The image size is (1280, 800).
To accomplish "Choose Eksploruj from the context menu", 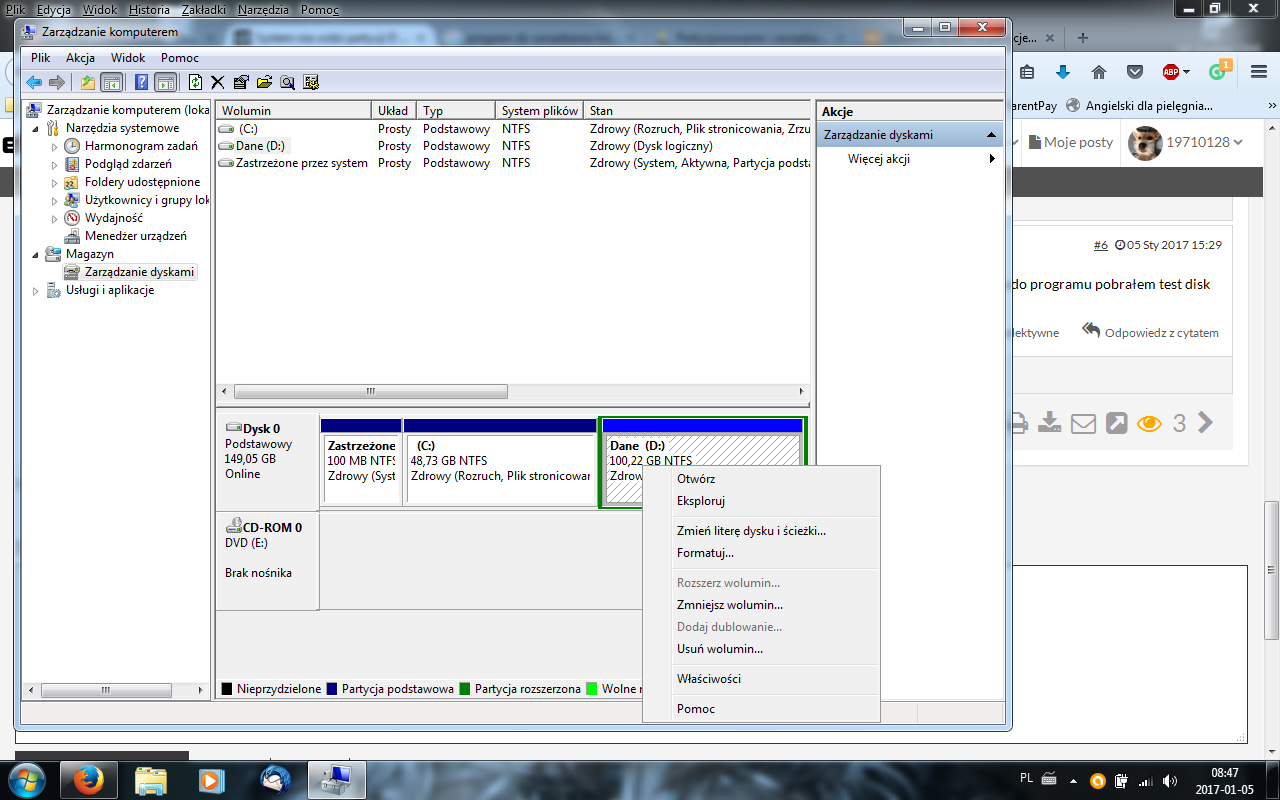I will tap(761, 501).
